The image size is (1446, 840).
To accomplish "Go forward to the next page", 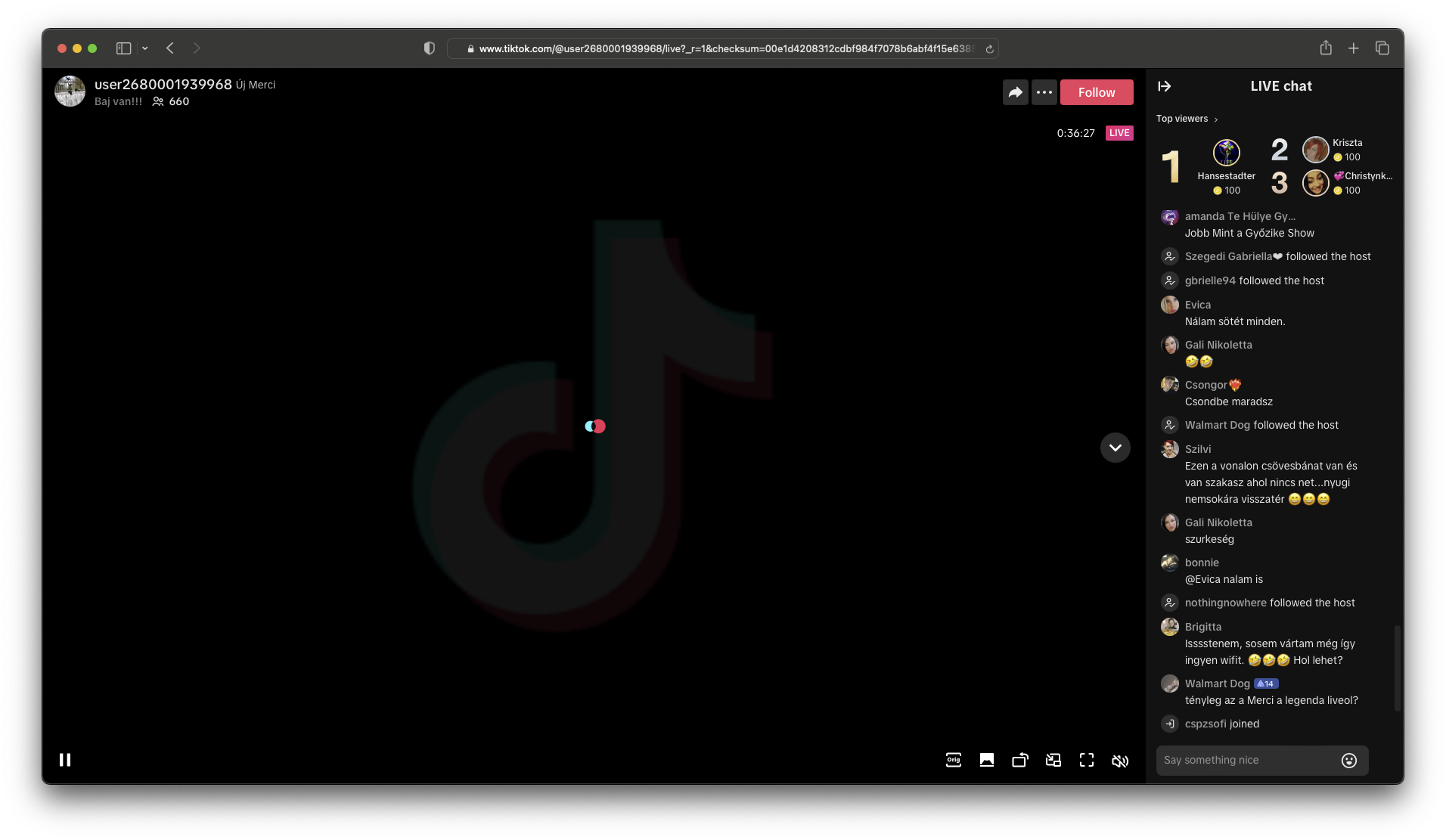I will pyautogui.click(x=197, y=48).
